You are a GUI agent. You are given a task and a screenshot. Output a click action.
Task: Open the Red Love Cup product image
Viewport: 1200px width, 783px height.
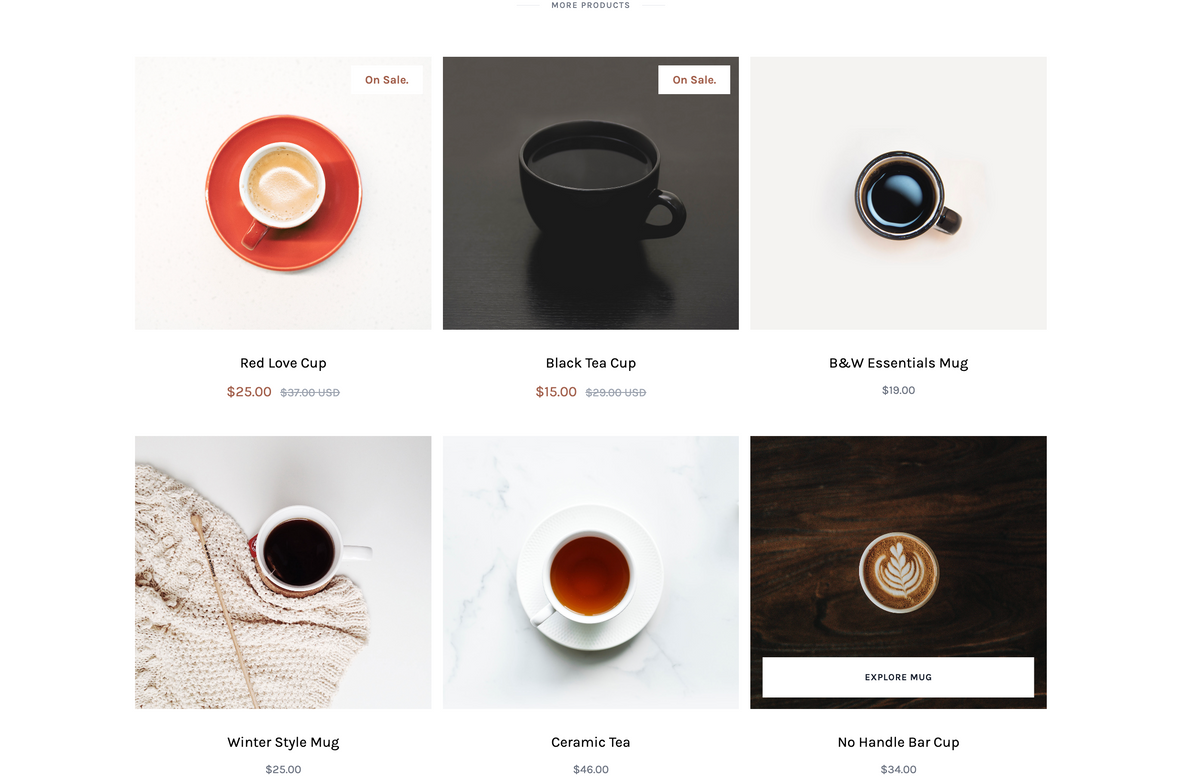click(283, 193)
